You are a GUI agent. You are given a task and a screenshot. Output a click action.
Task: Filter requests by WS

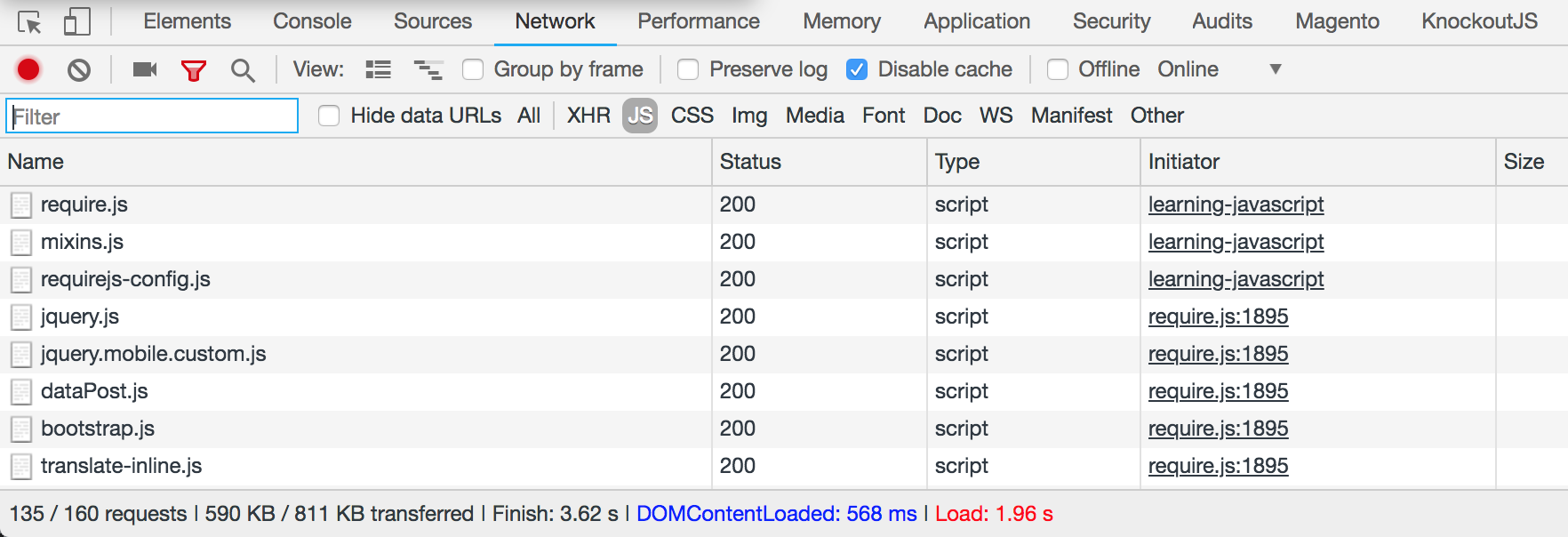(x=996, y=116)
